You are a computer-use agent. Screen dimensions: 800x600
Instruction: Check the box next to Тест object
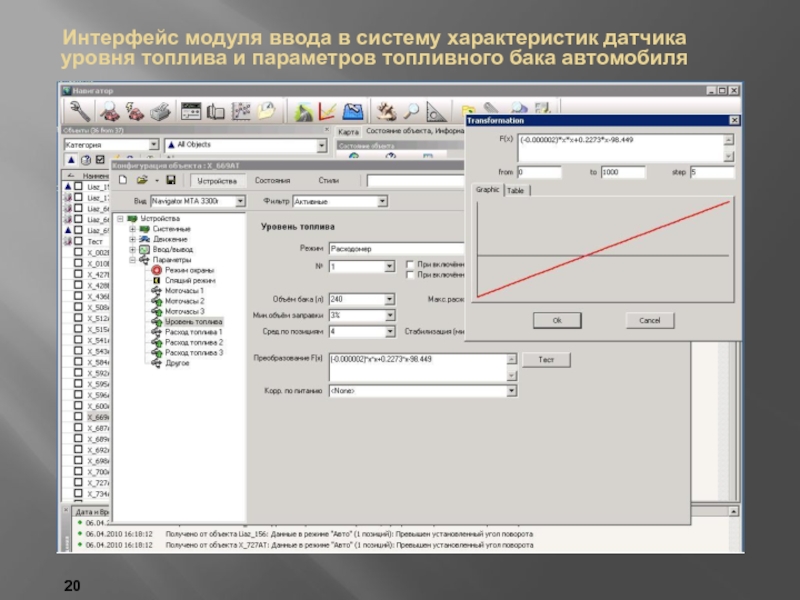click(78, 242)
